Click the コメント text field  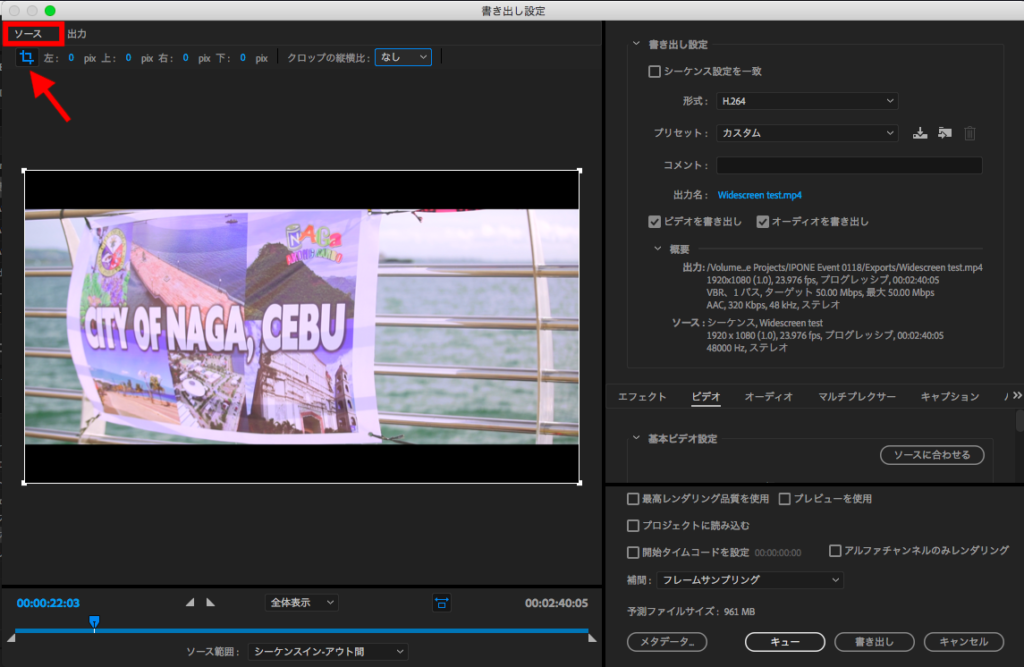click(848, 165)
